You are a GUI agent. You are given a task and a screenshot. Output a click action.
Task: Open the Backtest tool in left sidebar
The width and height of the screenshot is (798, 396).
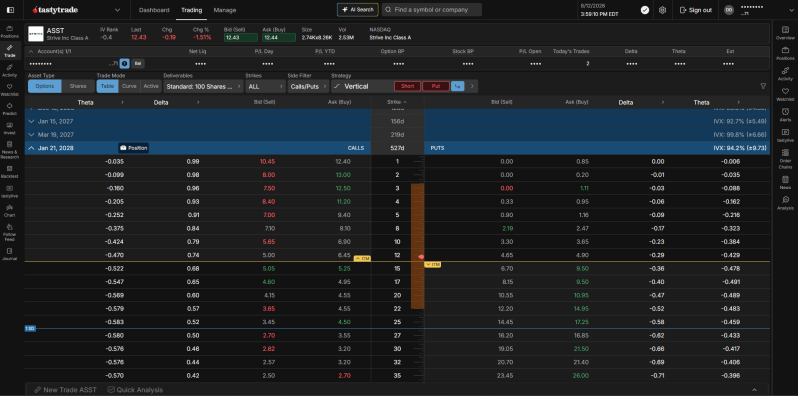point(10,172)
